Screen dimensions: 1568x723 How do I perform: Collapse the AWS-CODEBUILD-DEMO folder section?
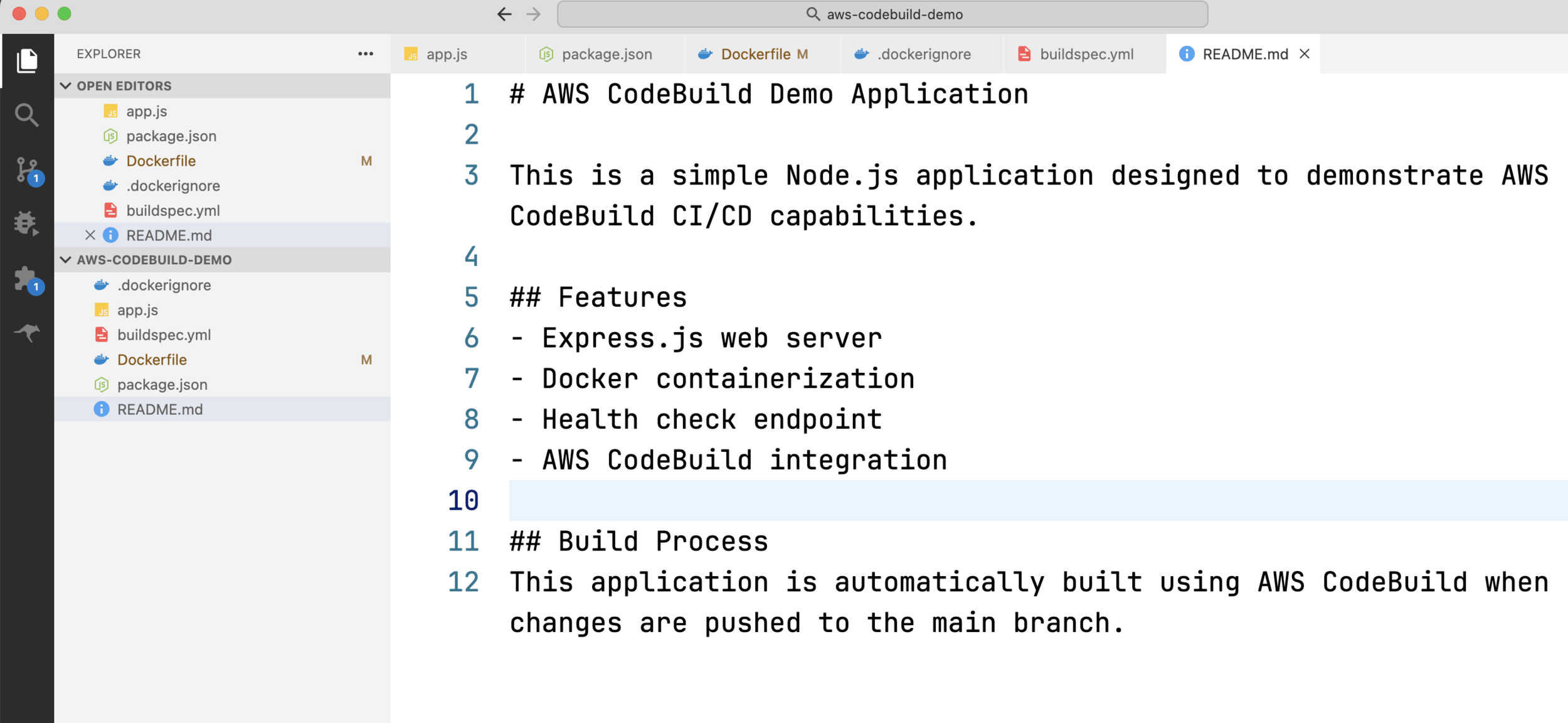[x=66, y=260]
